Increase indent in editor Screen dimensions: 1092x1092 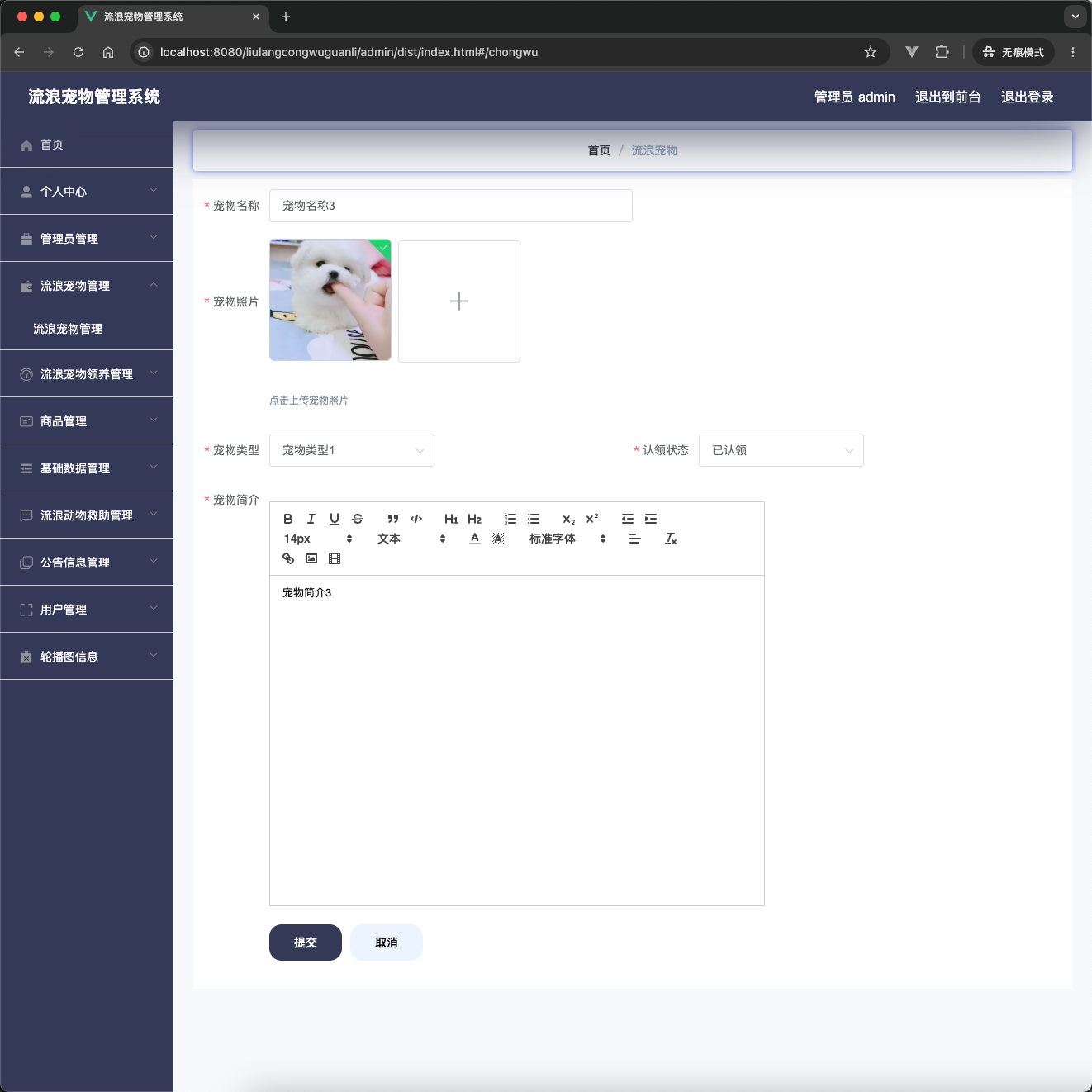[651, 519]
